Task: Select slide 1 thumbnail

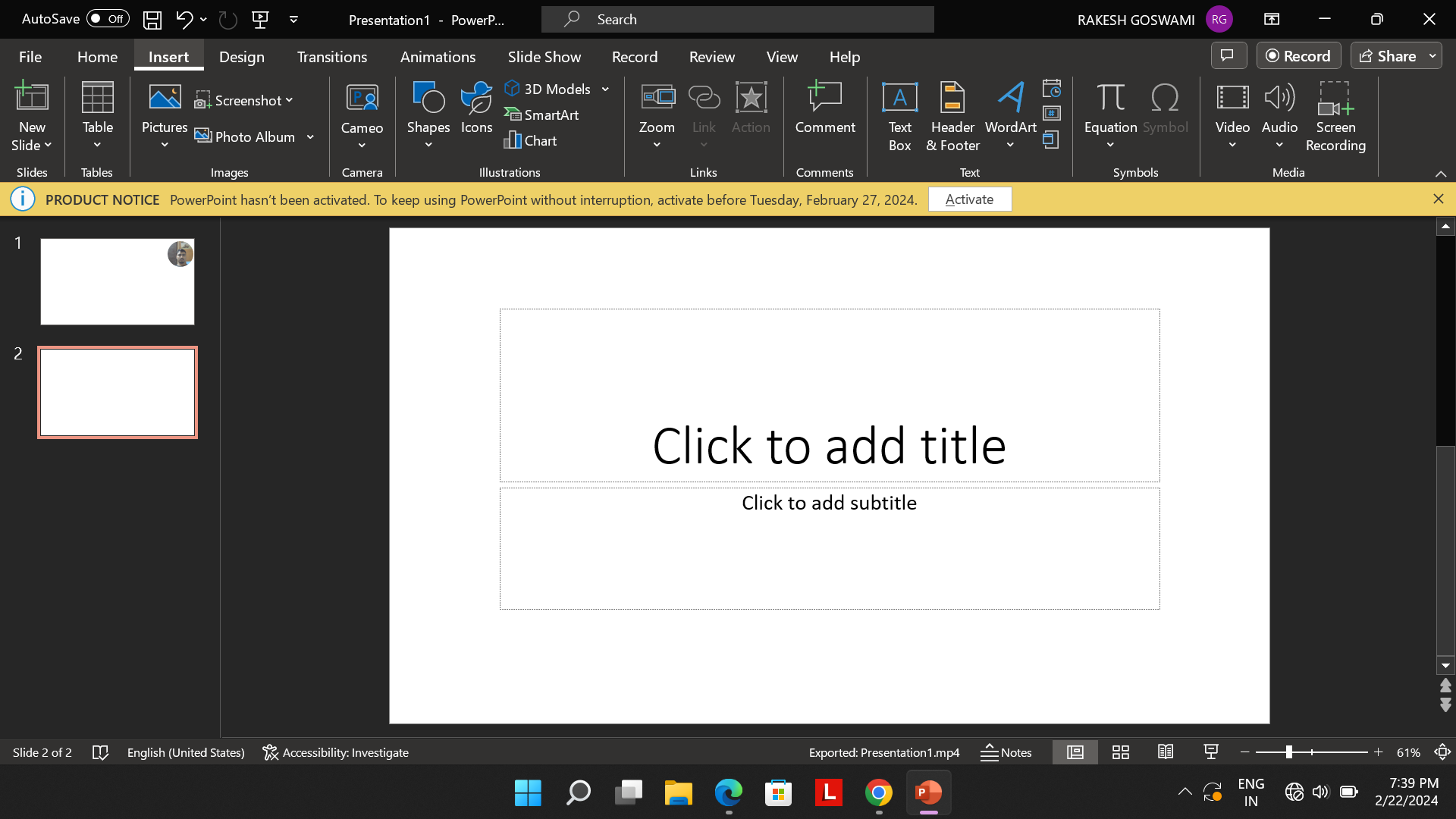Action: tap(118, 281)
